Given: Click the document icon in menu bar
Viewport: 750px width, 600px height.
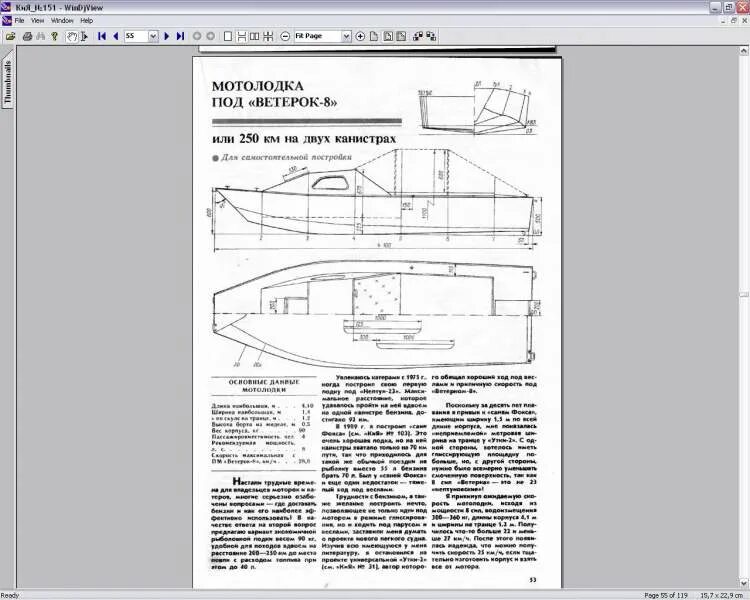Looking at the screenshot, I should coord(7,21).
